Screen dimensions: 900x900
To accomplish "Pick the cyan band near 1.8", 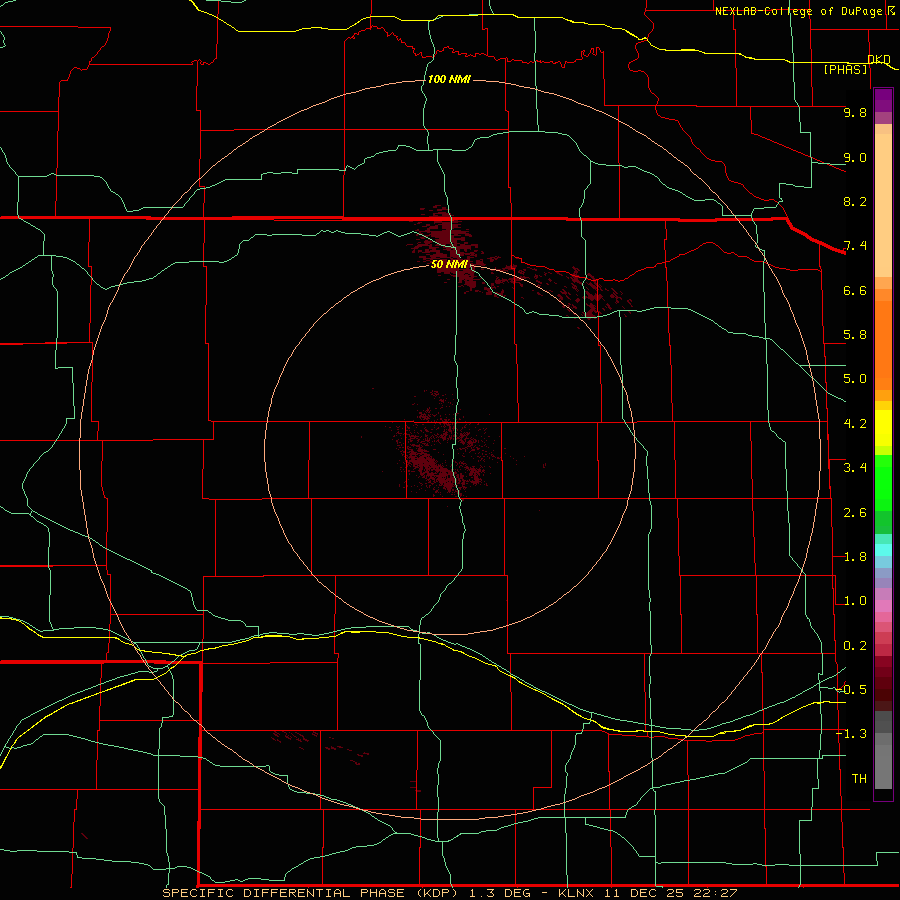I will (x=883, y=550).
